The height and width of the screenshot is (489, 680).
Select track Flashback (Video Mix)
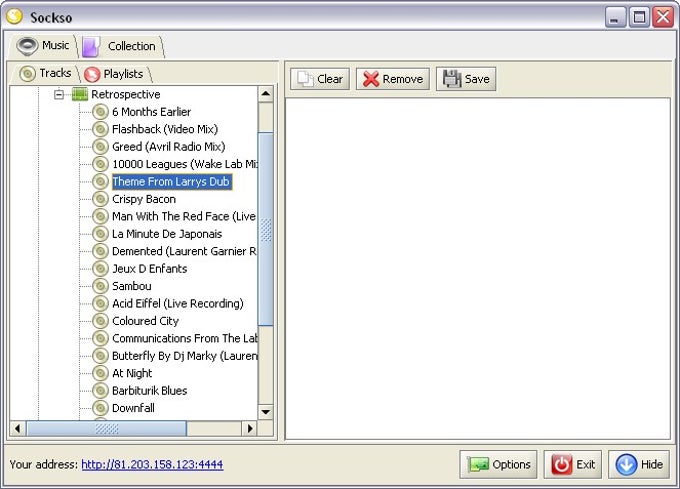click(x=165, y=129)
